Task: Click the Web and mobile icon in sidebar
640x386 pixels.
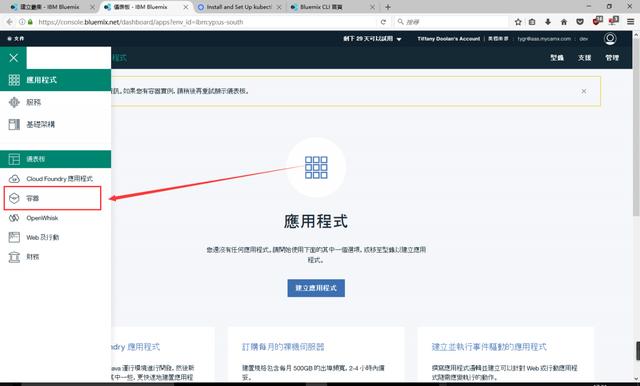Action: pyautogui.click(x=14, y=237)
